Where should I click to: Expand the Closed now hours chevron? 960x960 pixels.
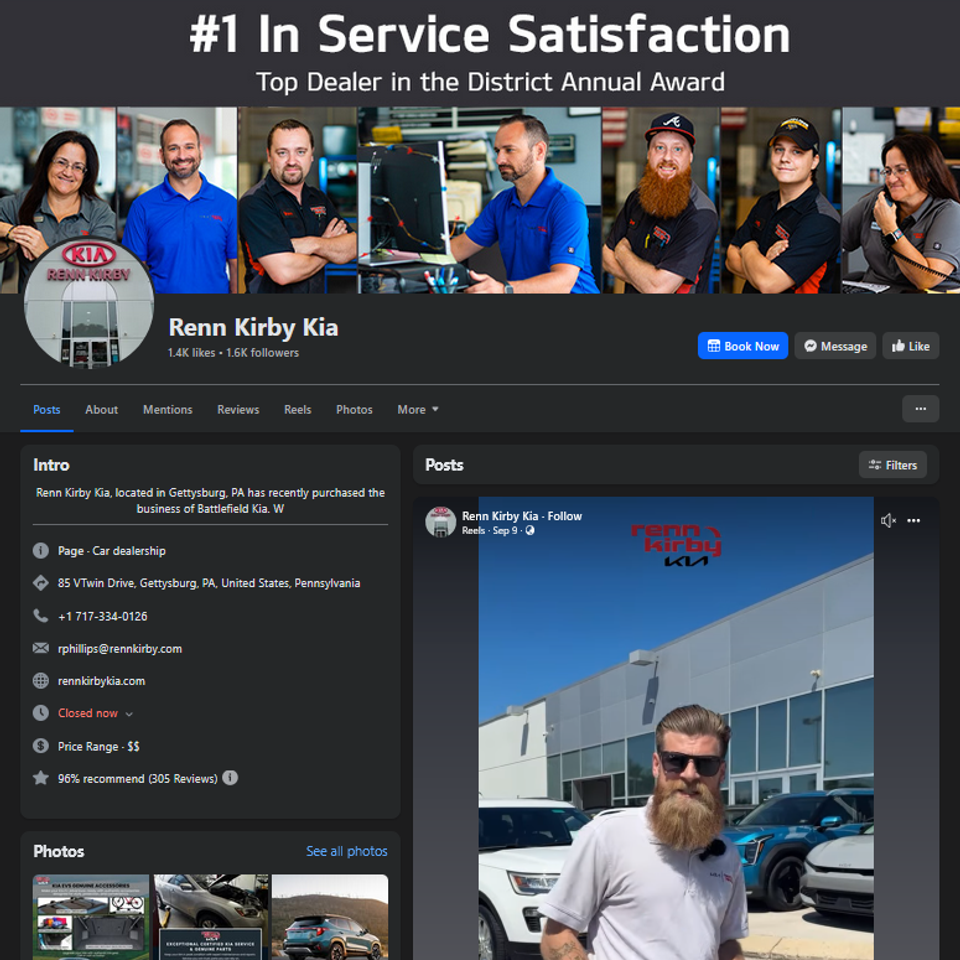click(129, 714)
